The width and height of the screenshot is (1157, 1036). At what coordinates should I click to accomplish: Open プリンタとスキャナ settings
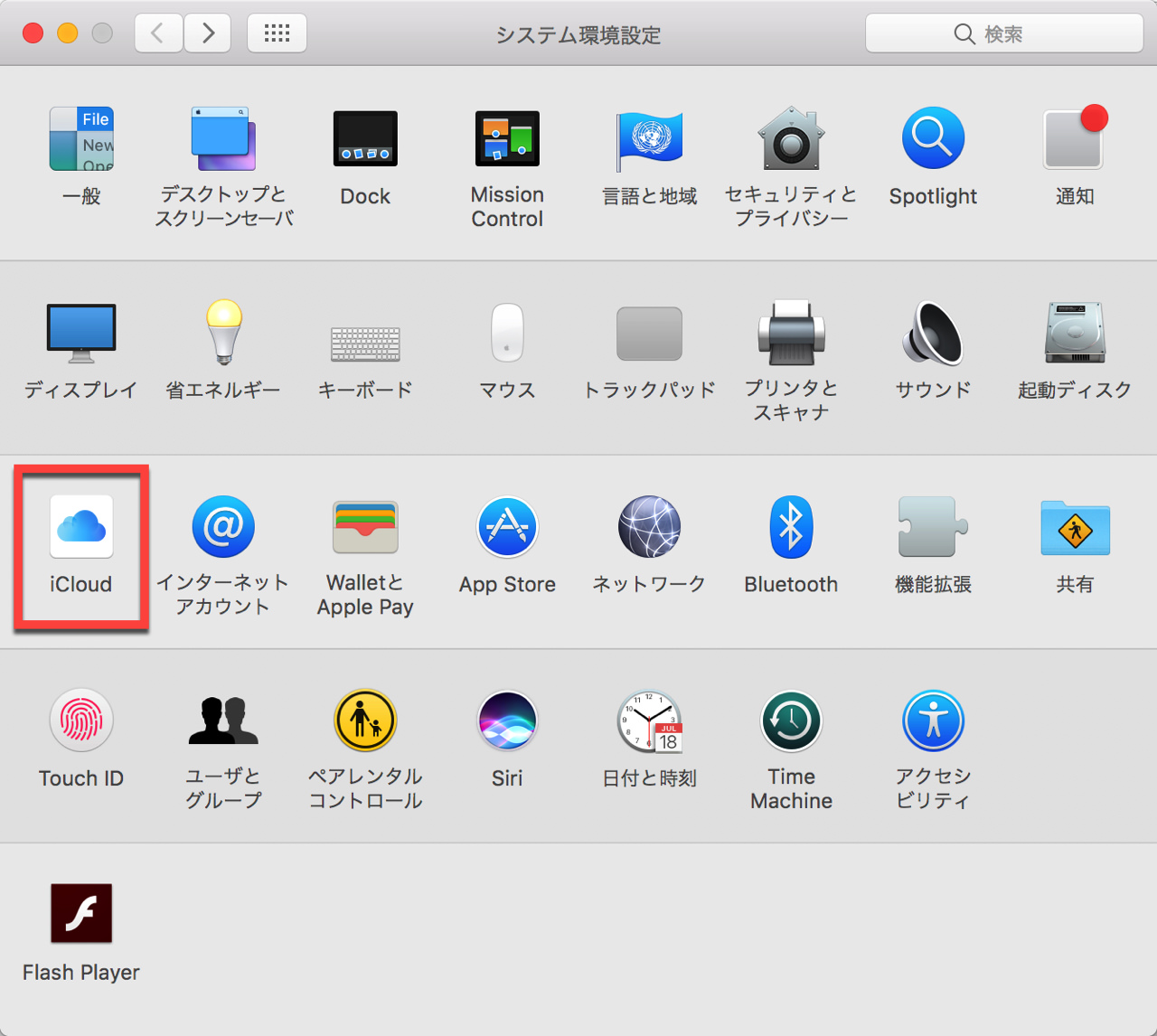[x=791, y=333]
